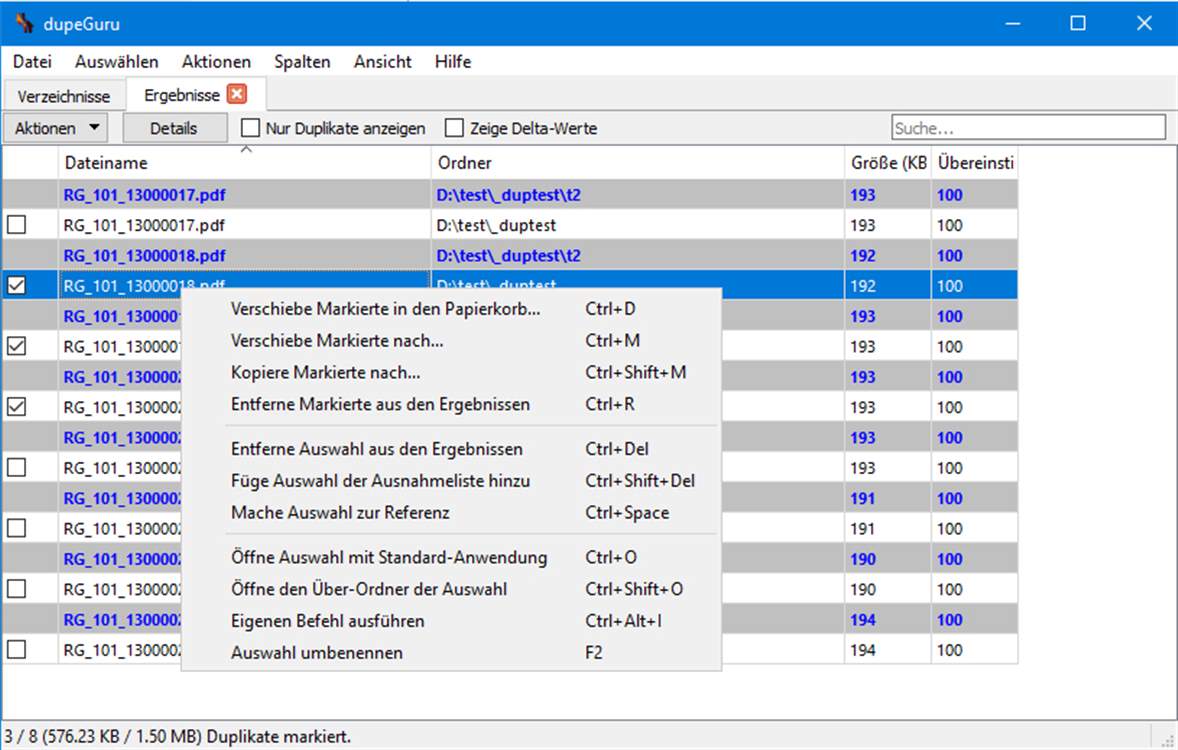Uncheck the checkbox of the selected highlighted row
Screen dimensions: 1178x750
click(x=17, y=286)
